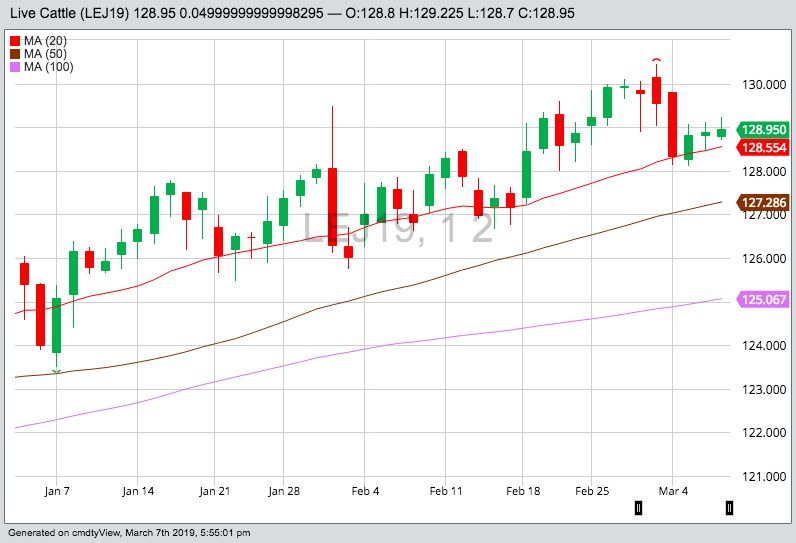Click the 130.000 price axis label
Image resolution: width=796 pixels, height=543 pixels.
tap(764, 85)
